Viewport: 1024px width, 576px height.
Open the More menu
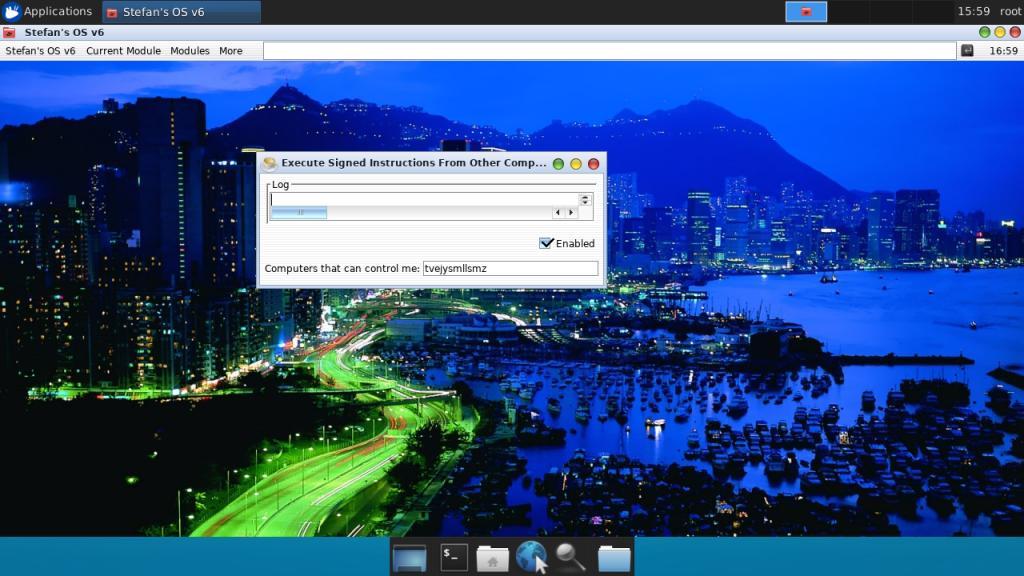click(230, 51)
